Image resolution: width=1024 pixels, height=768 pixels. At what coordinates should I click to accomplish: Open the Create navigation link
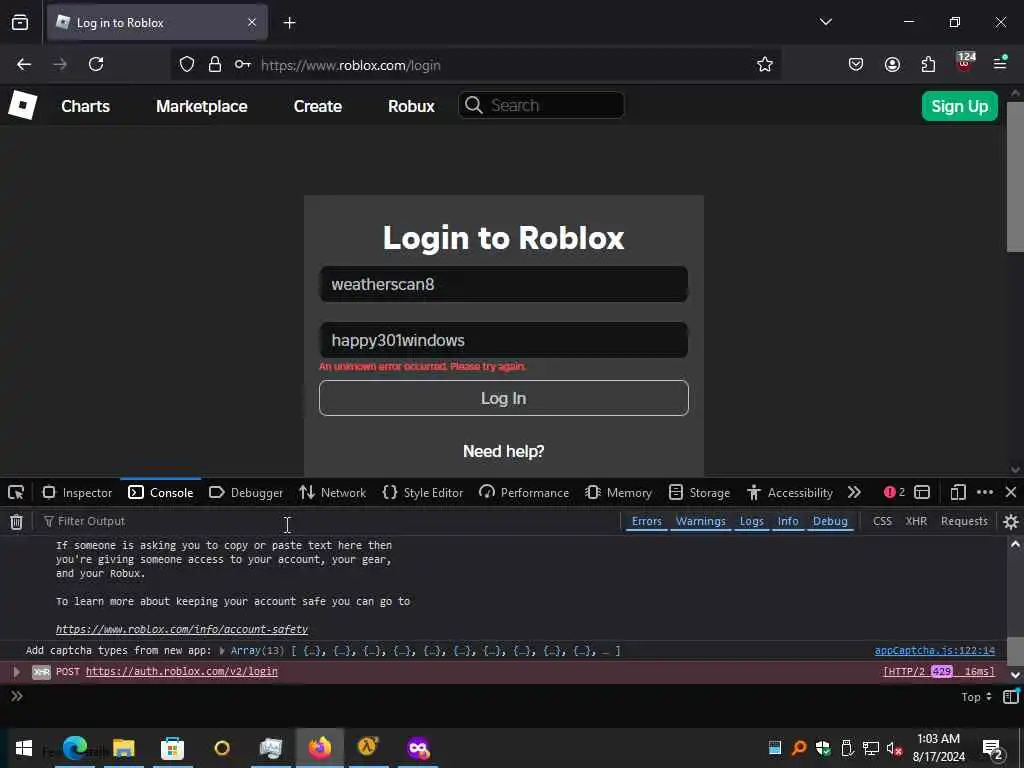317,106
